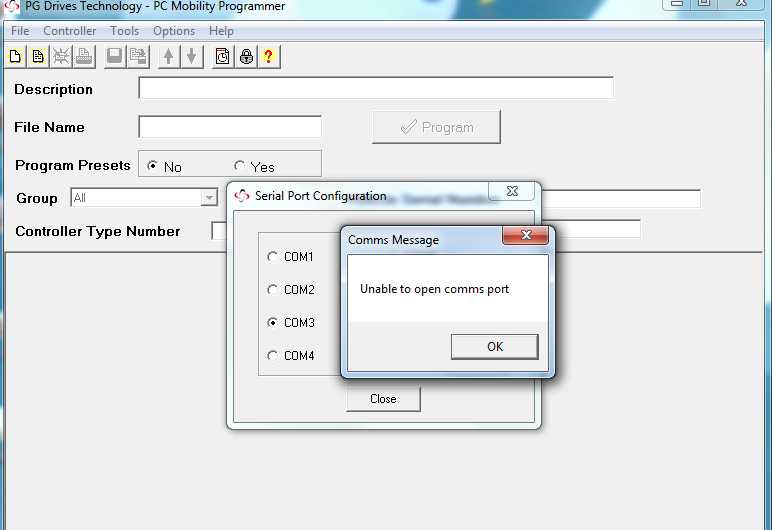The height and width of the screenshot is (530, 772).
Task: Click the clock document toolbar icon
Action: 222,57
